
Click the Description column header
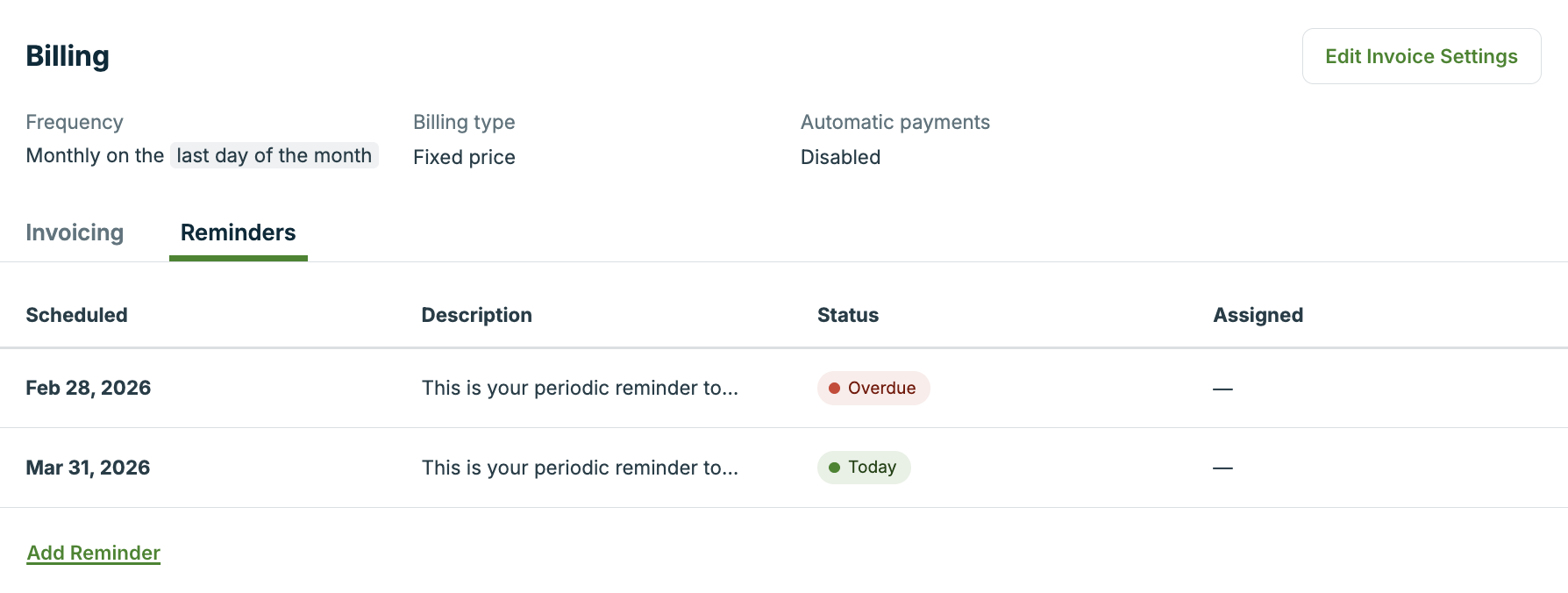pyautogui.click(x=476, y=315)
